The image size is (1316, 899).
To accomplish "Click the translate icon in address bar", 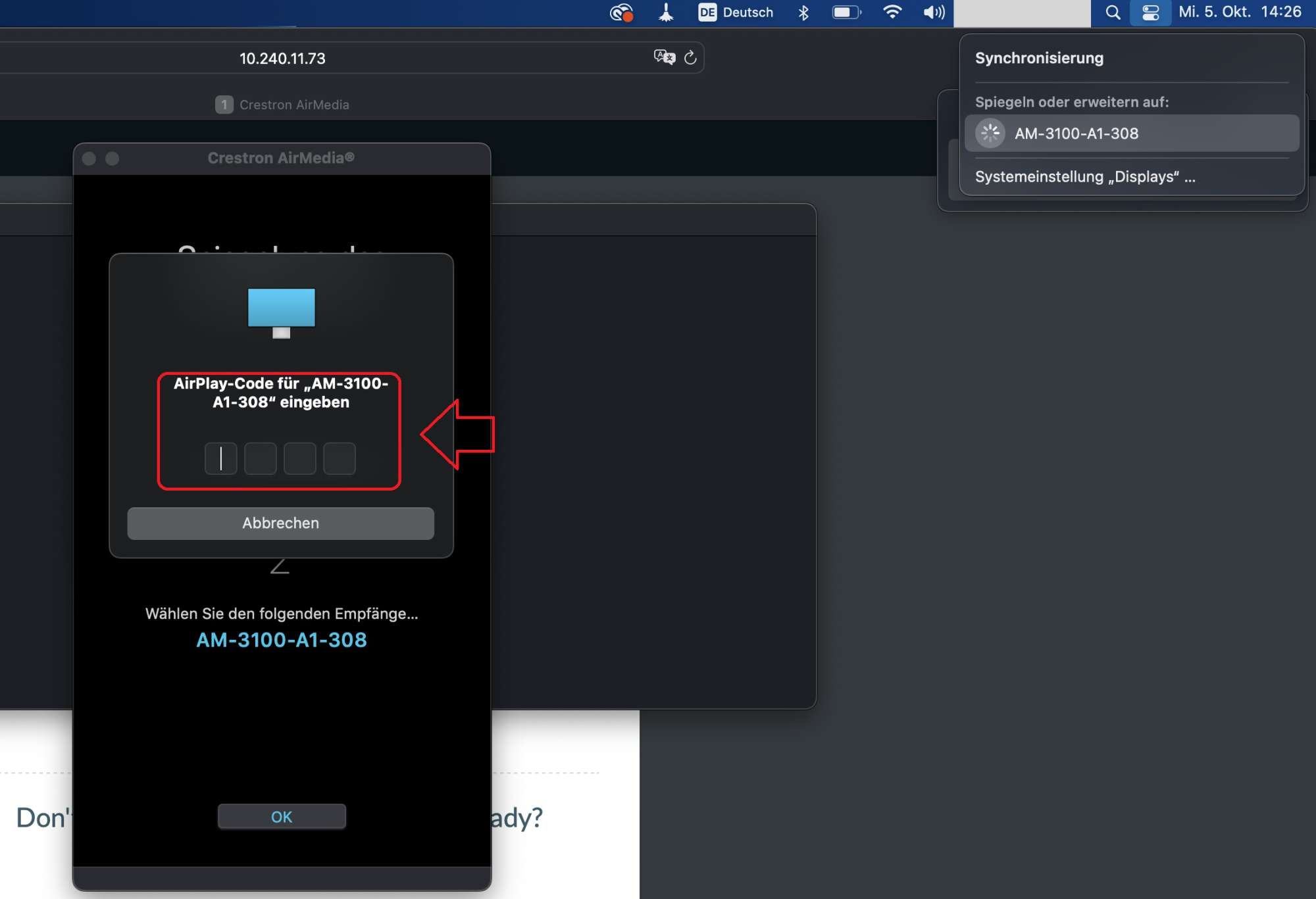I will (x=665, y=57).
